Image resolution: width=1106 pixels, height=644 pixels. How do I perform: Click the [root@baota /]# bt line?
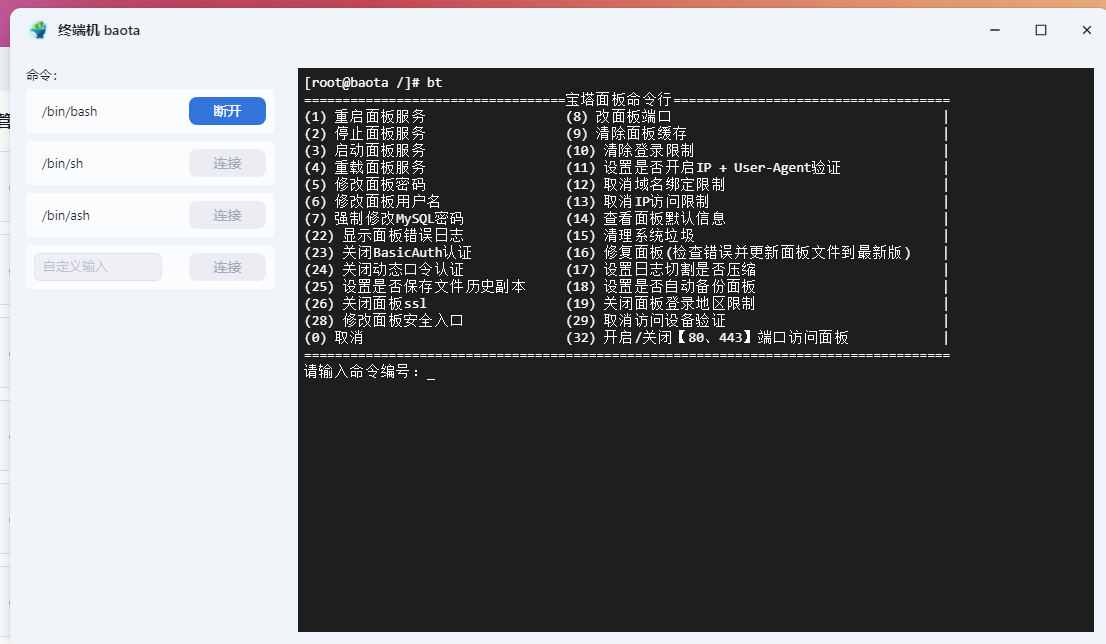tap(373, 83)
